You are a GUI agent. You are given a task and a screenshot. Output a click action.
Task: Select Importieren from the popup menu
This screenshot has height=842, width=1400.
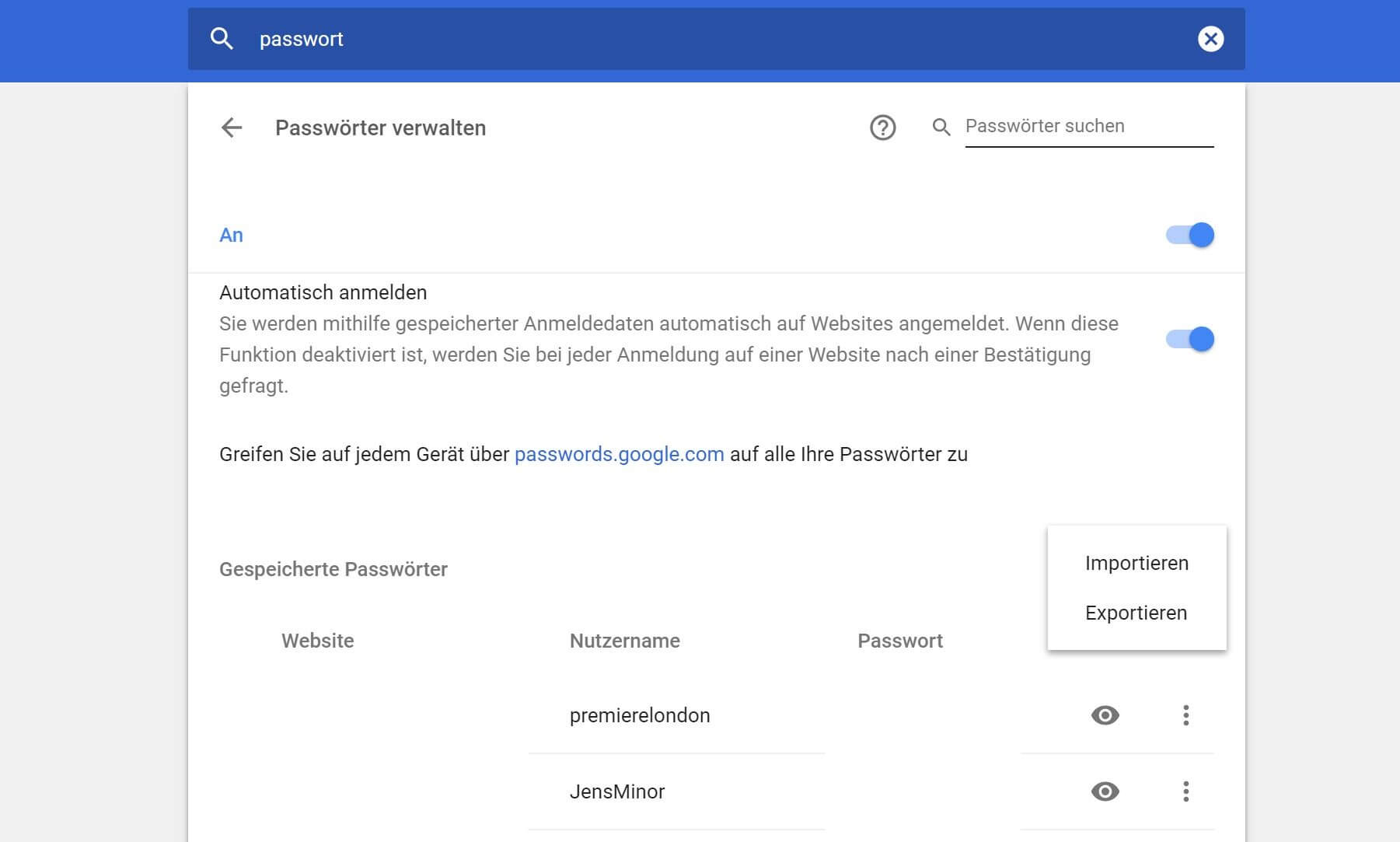(x=1136, y=563)
